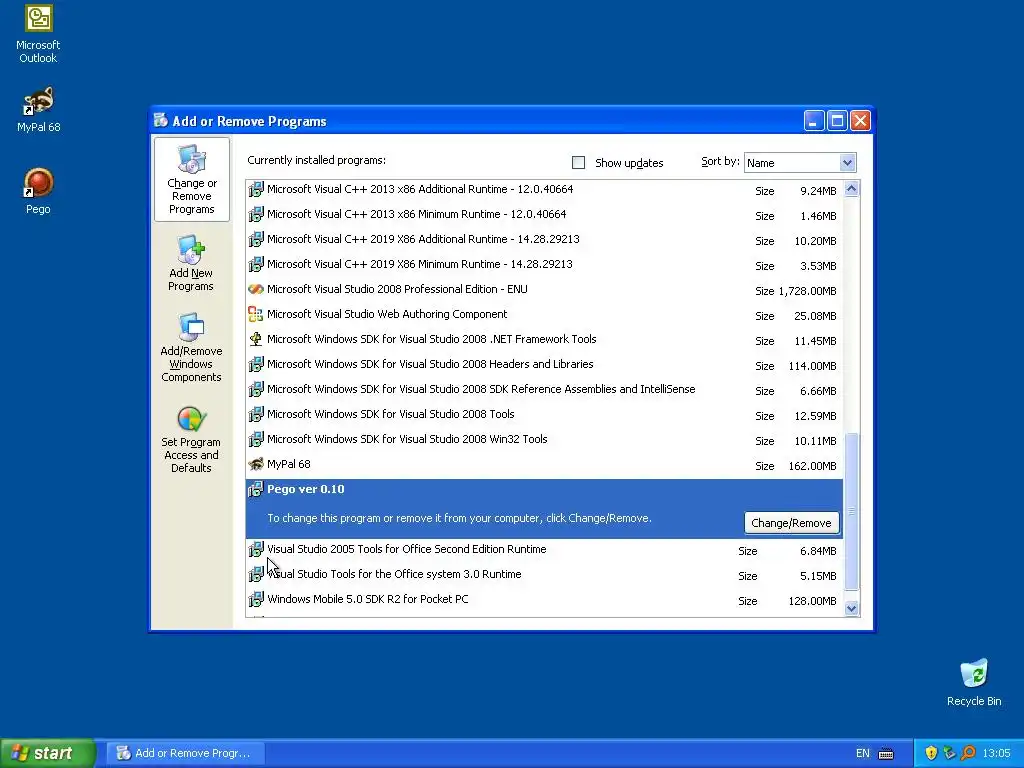Click EN language indicator in taskbar

863,753
